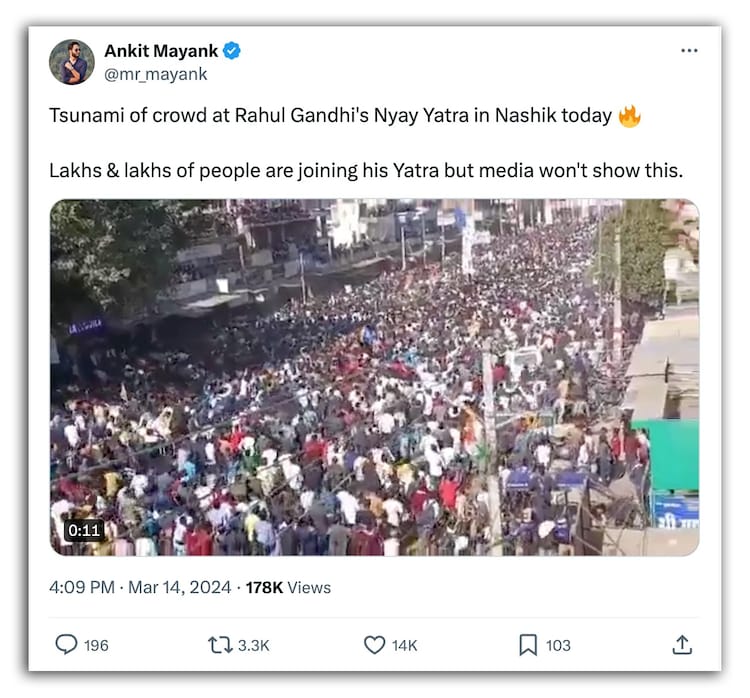Click the blue verified badge
The height and width of the screenshot is (698, 750).
pyautogui.click(x=232, y=51)
